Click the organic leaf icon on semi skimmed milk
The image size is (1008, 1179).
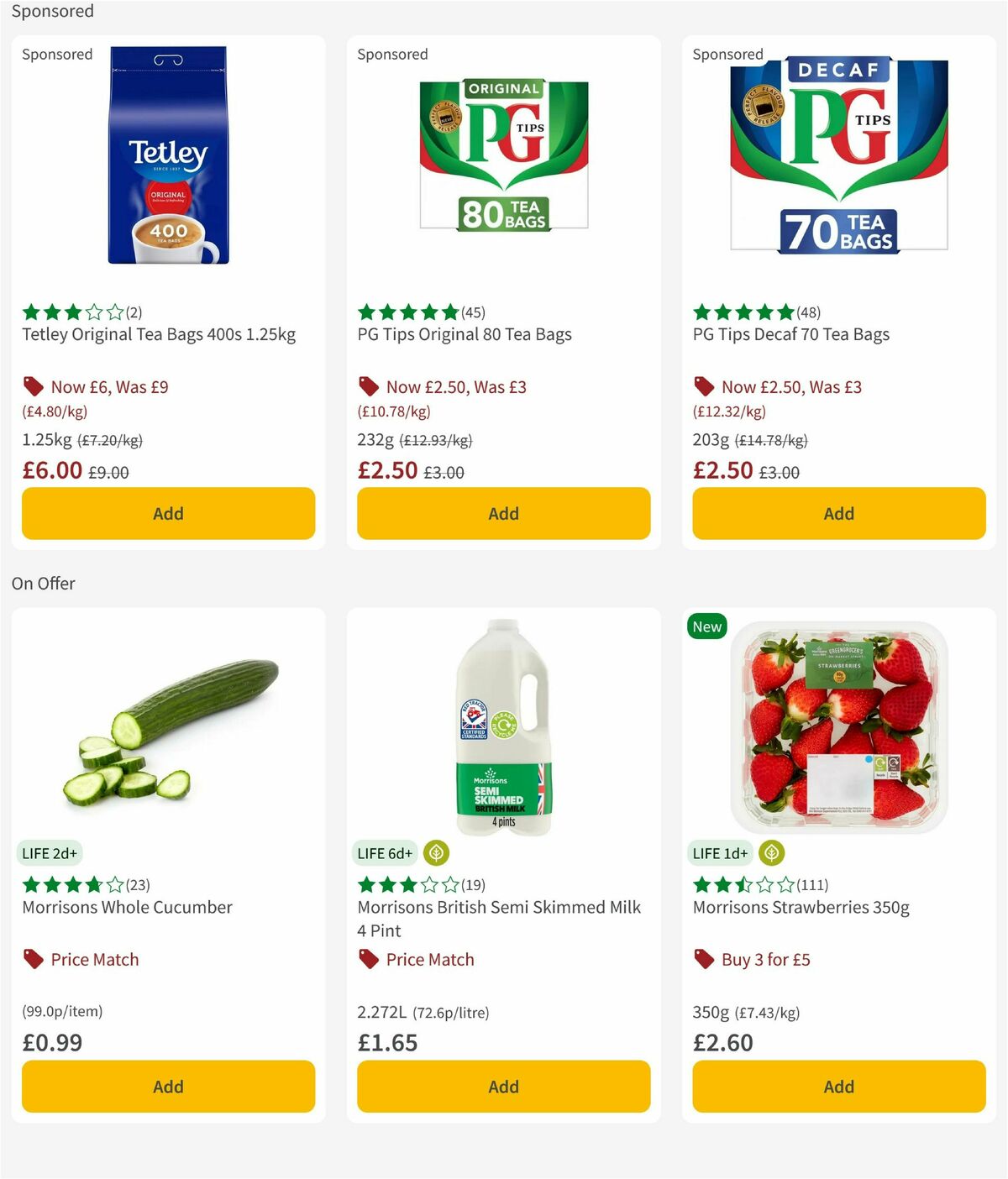coord(438,852)
